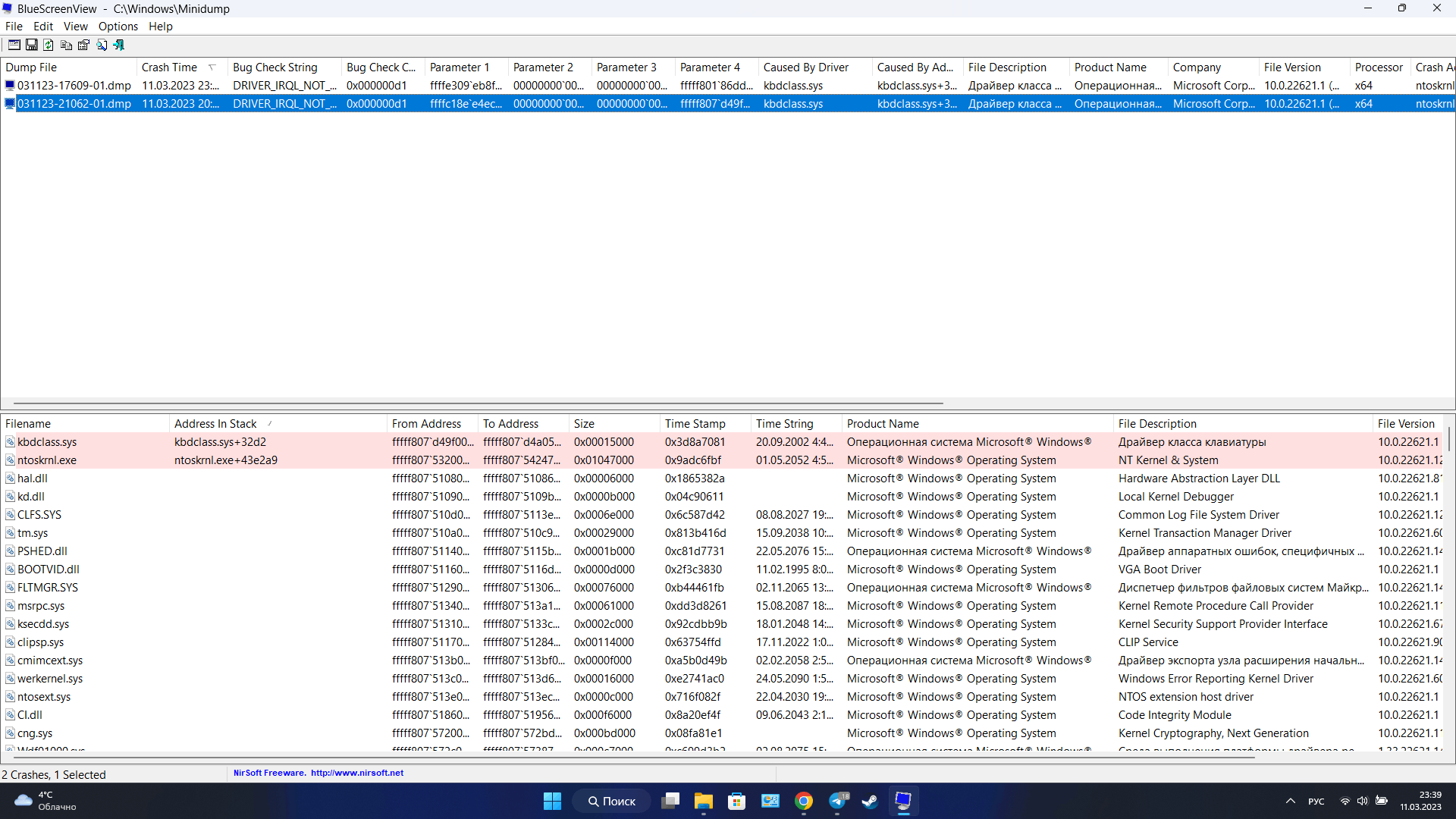Select the BOOTVID.dll driver row
Viewport: 1456px width, 819px height.
coord(722,570)
